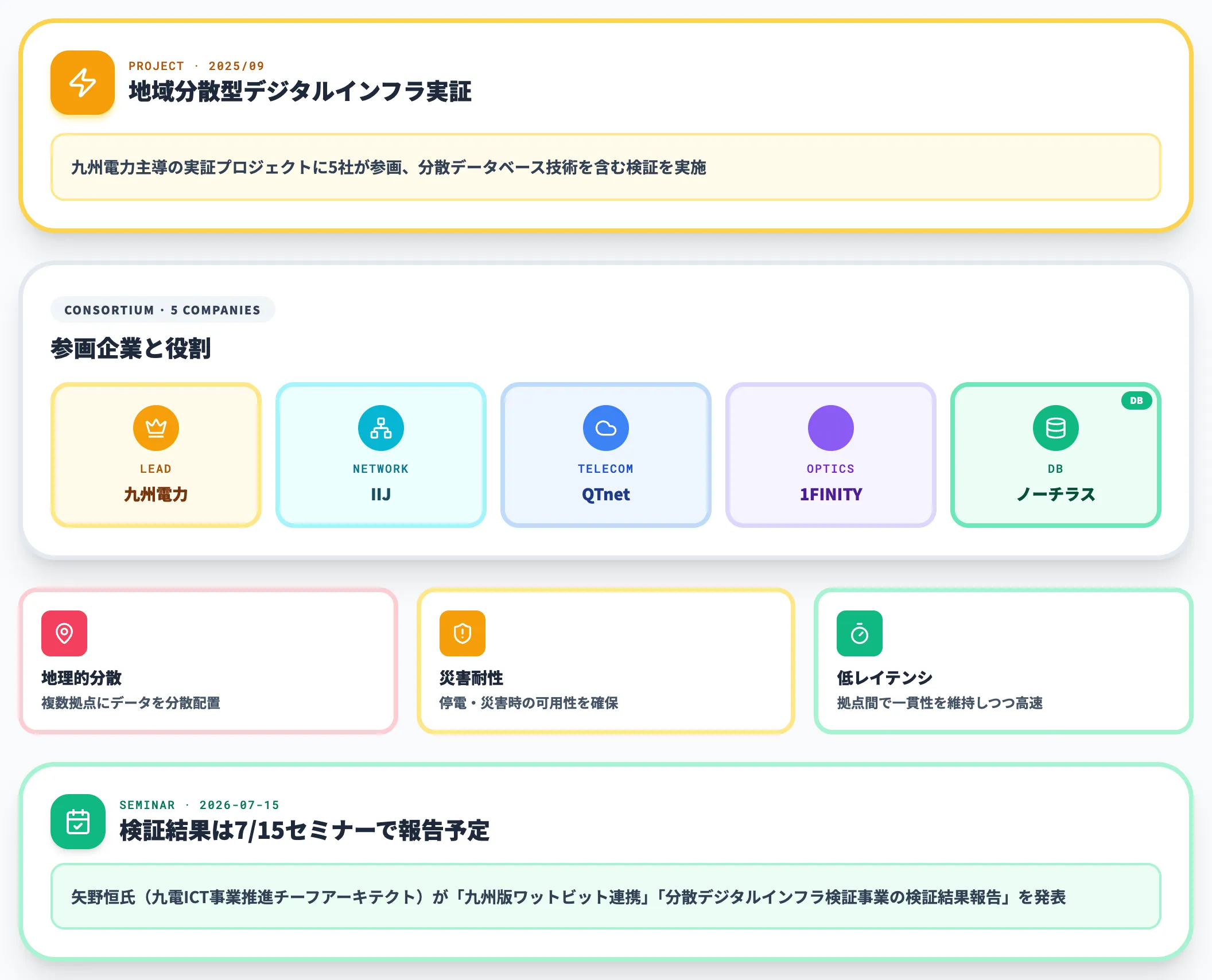The image size is (1212, 980).
Task: Click the cloud icon on QTnet card
Action: 606,428
